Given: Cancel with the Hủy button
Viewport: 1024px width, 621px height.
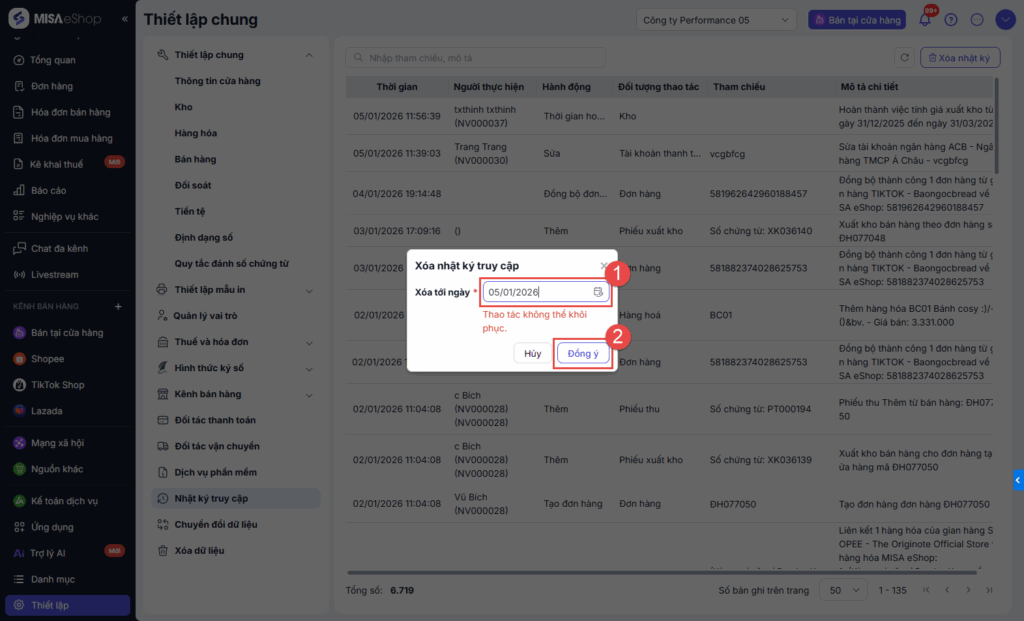Looking at the screenshot, I should pyautogui.click(x=532, y=353).
